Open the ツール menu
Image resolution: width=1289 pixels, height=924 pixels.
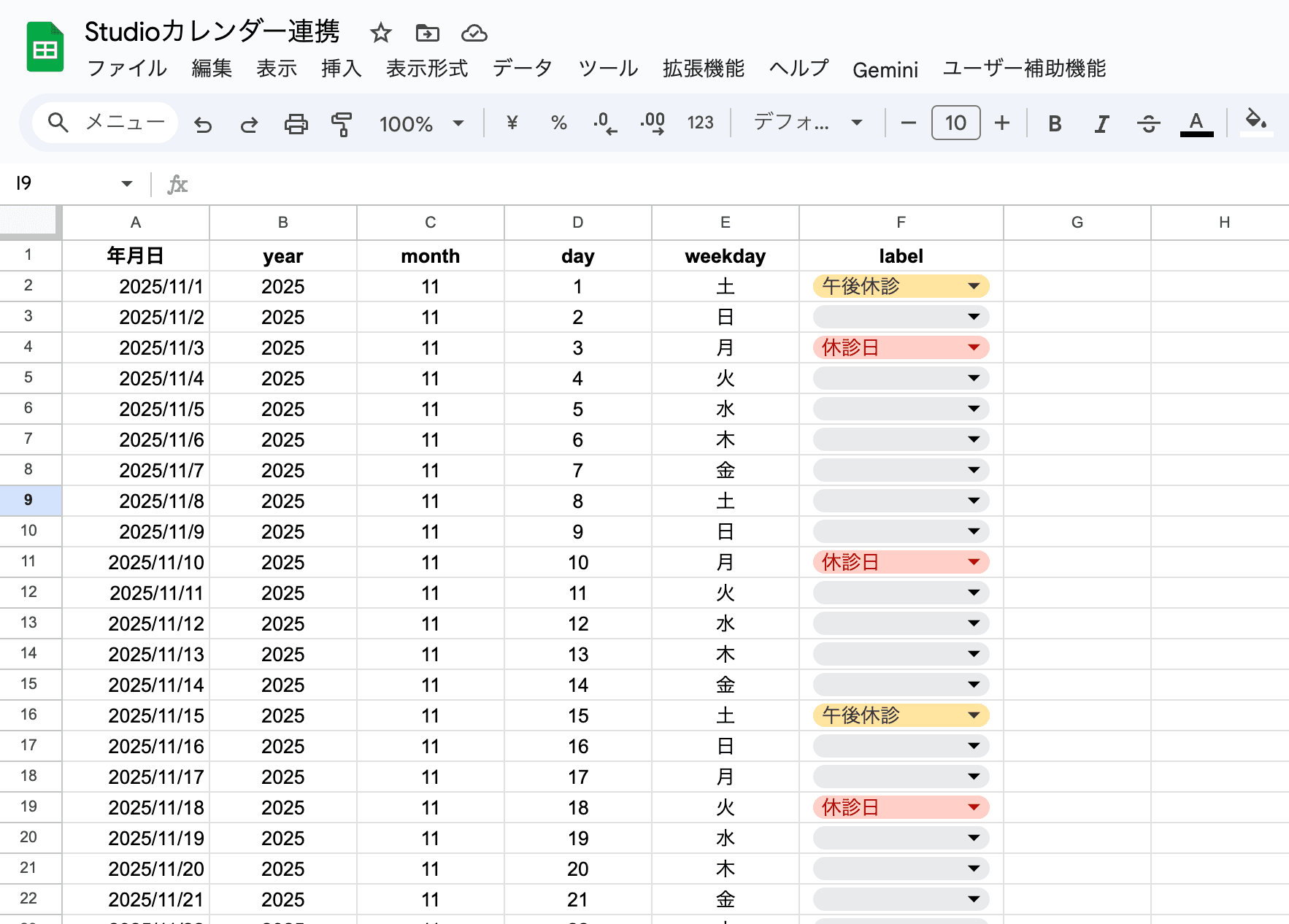pyautogui.click(x=608, y=69)
